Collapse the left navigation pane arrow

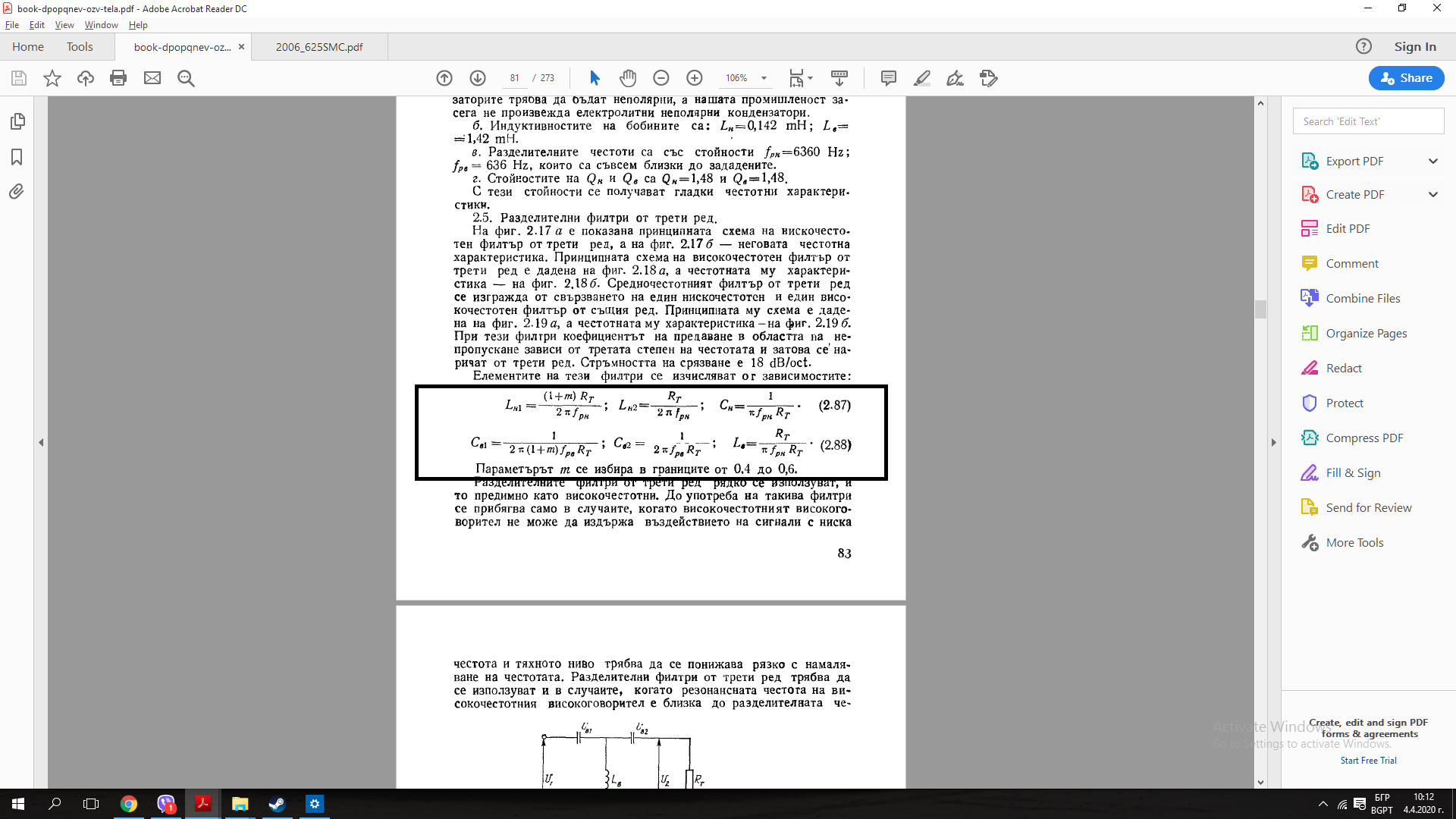pyautogui.click(x=41, y=442)
